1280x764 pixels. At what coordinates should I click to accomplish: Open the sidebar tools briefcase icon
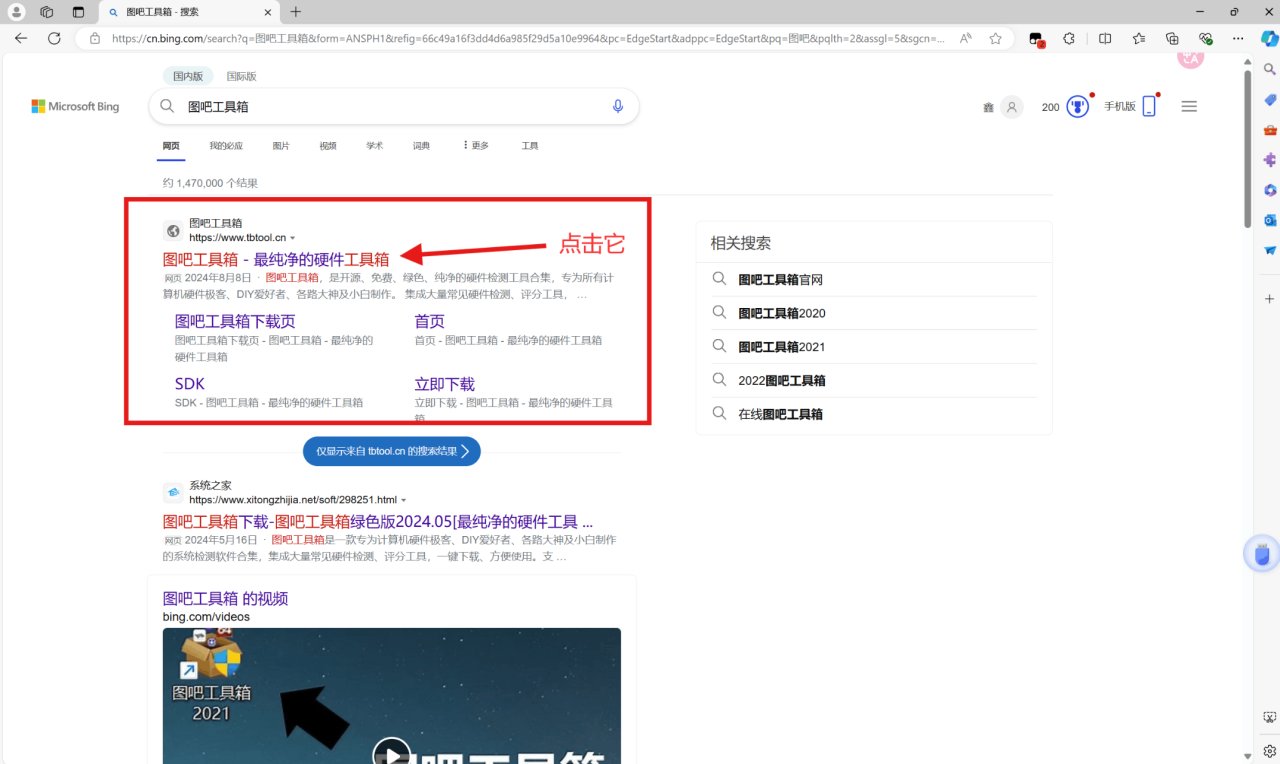click(1270, 130)
